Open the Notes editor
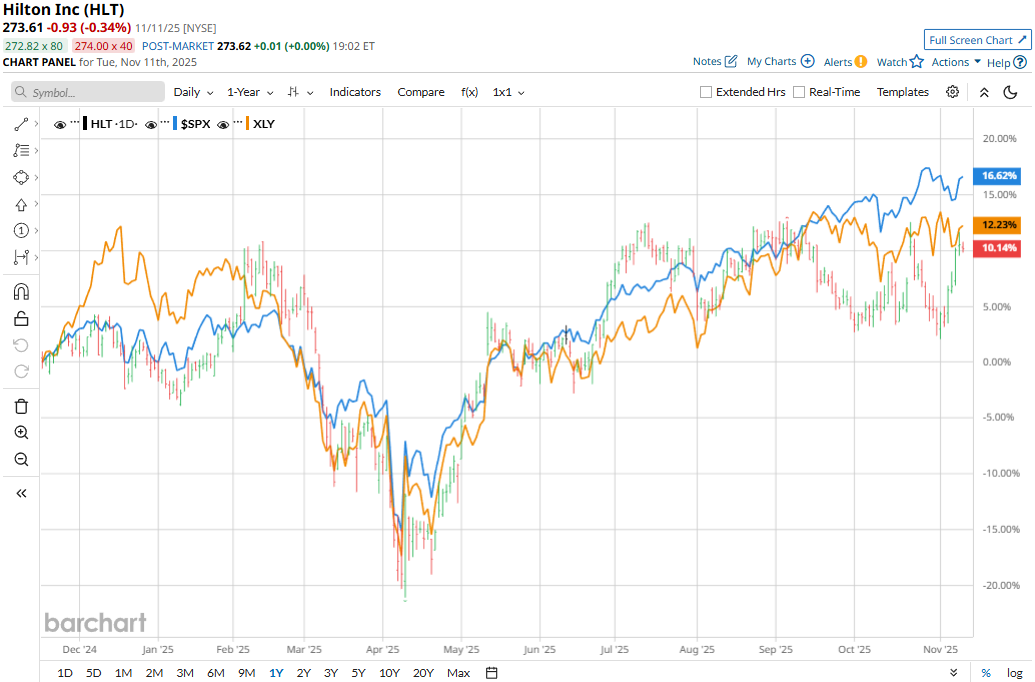 [x=715, y=61]
